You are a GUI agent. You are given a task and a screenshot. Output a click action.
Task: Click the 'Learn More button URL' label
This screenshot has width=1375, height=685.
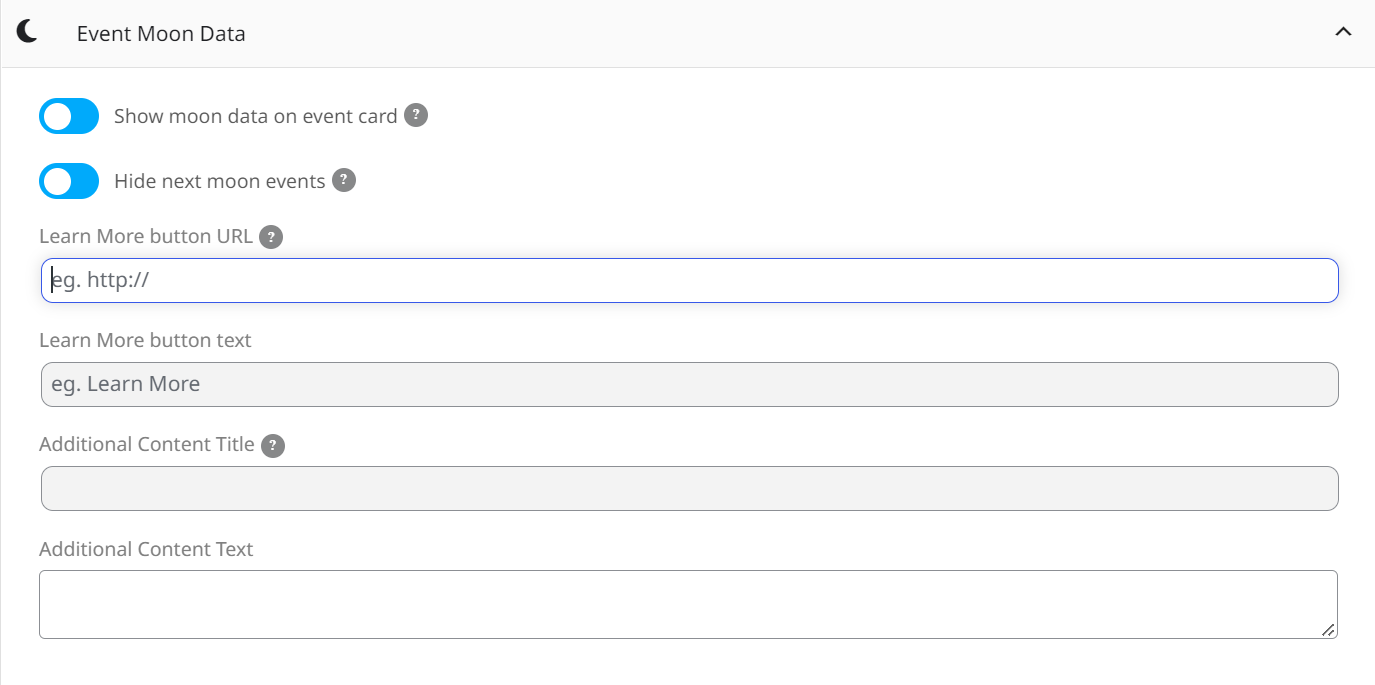point(146,237)
